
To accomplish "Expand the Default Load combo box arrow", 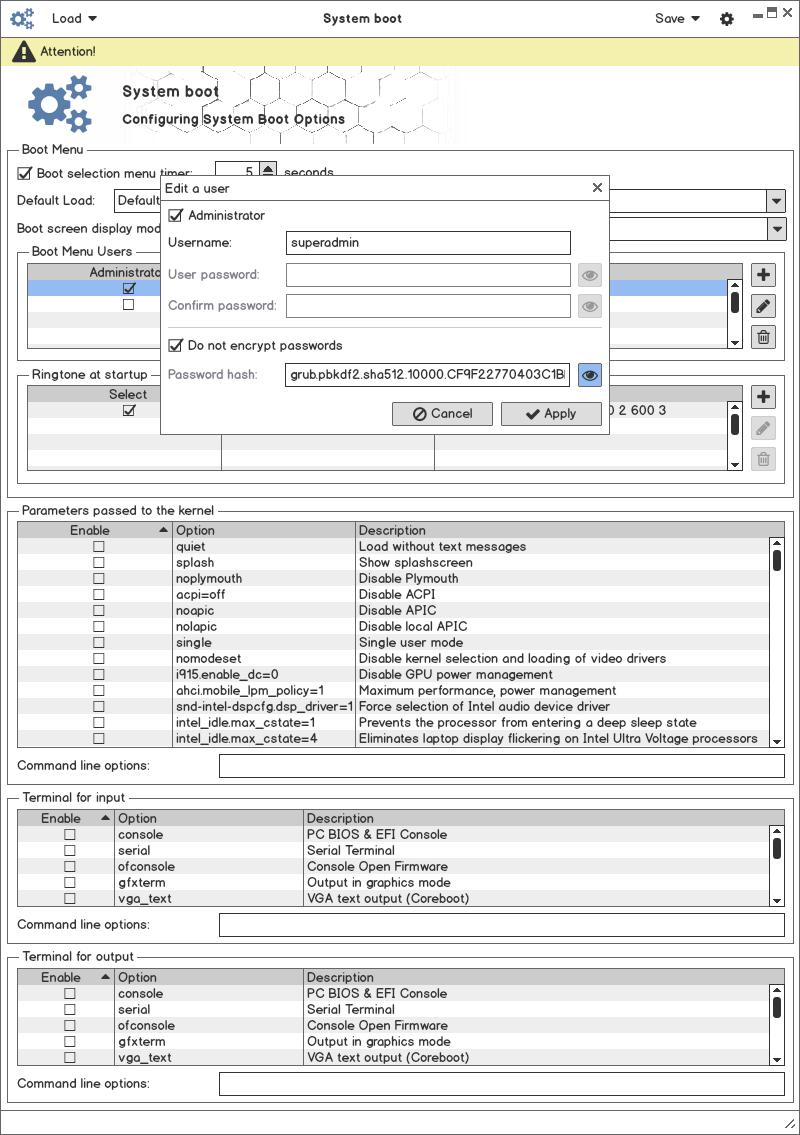I will pyautogui.click(x=776, y=201).
